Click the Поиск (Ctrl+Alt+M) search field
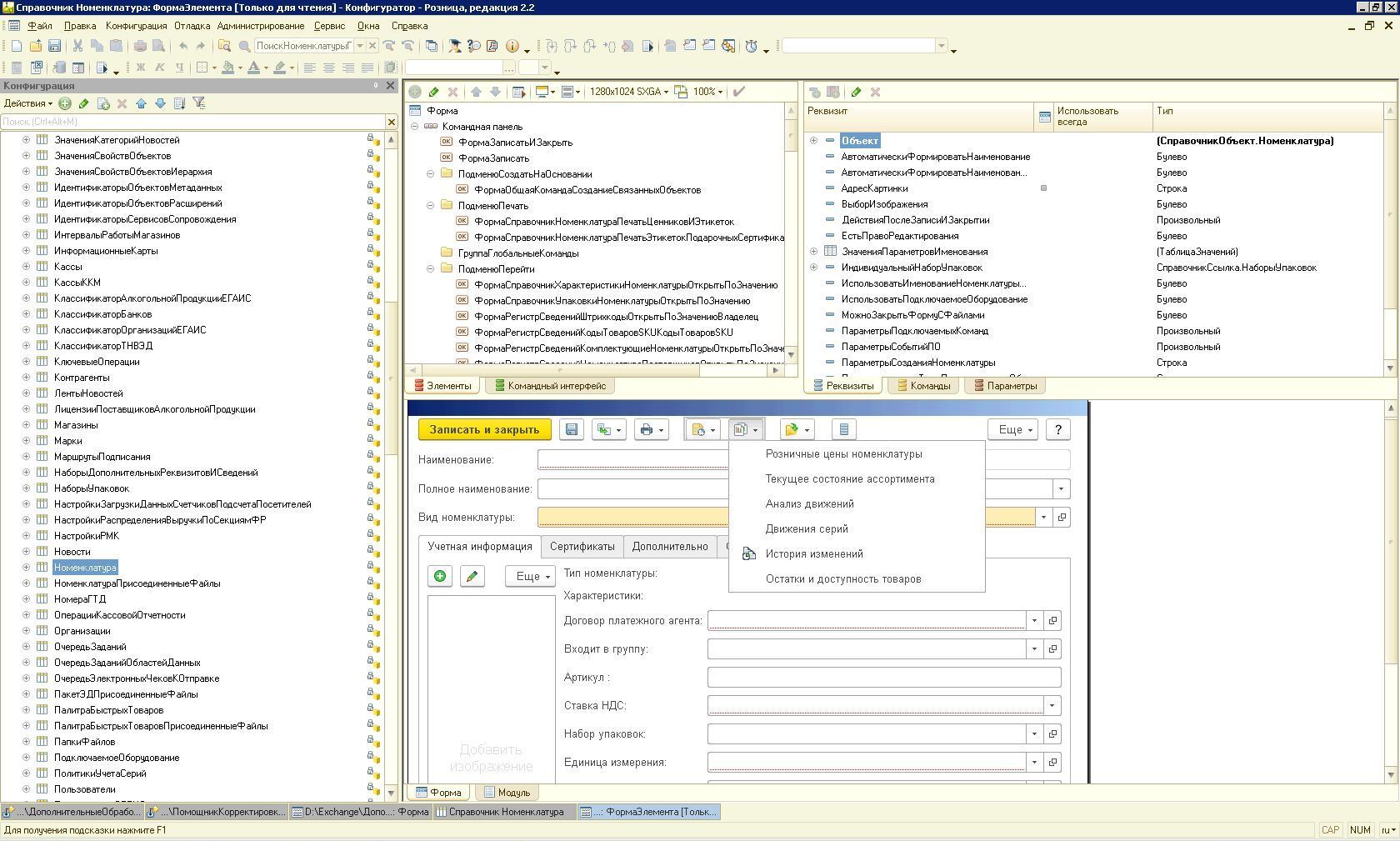 (192, 122)
